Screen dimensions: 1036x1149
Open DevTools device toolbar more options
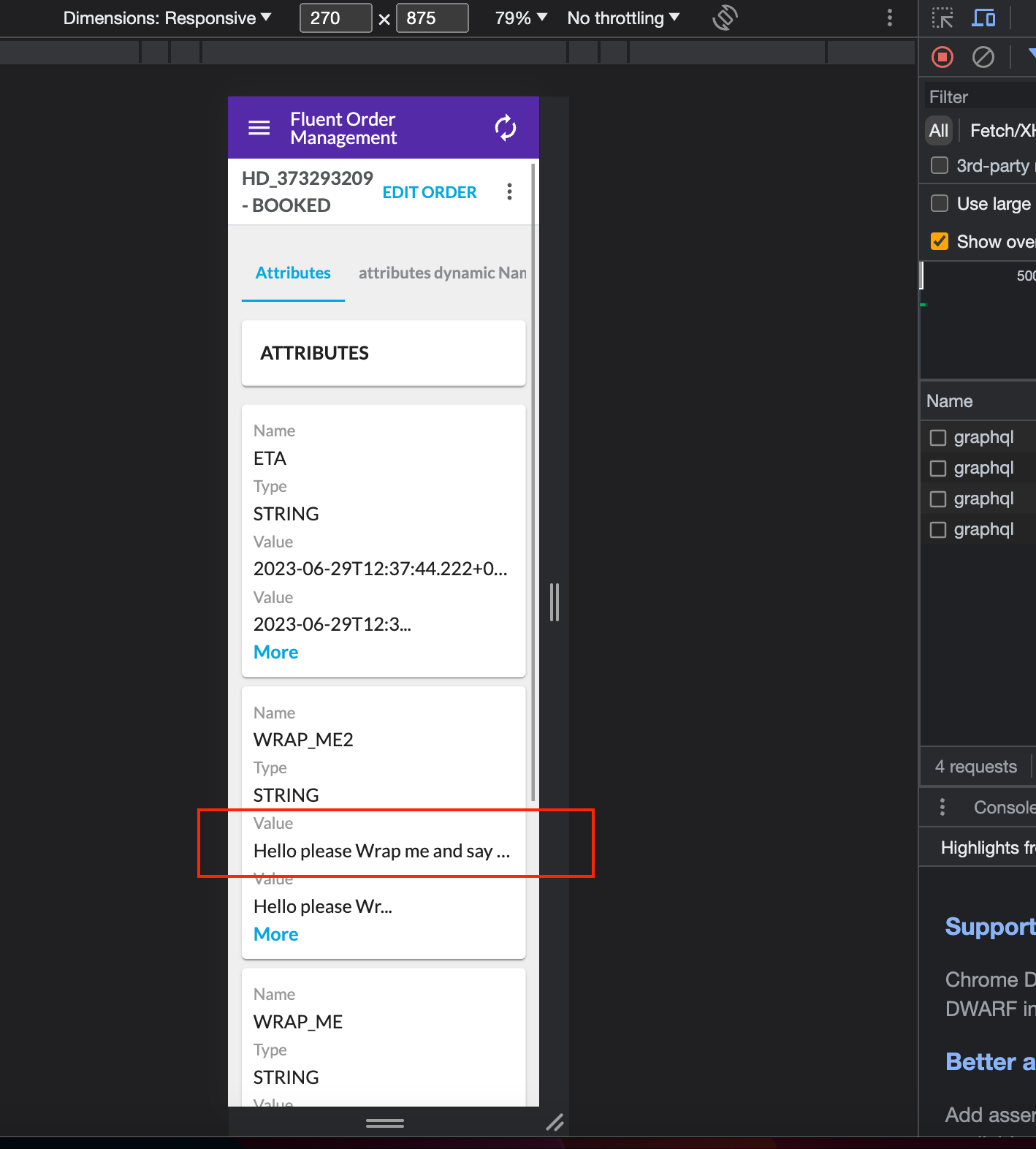coord(889,18)
